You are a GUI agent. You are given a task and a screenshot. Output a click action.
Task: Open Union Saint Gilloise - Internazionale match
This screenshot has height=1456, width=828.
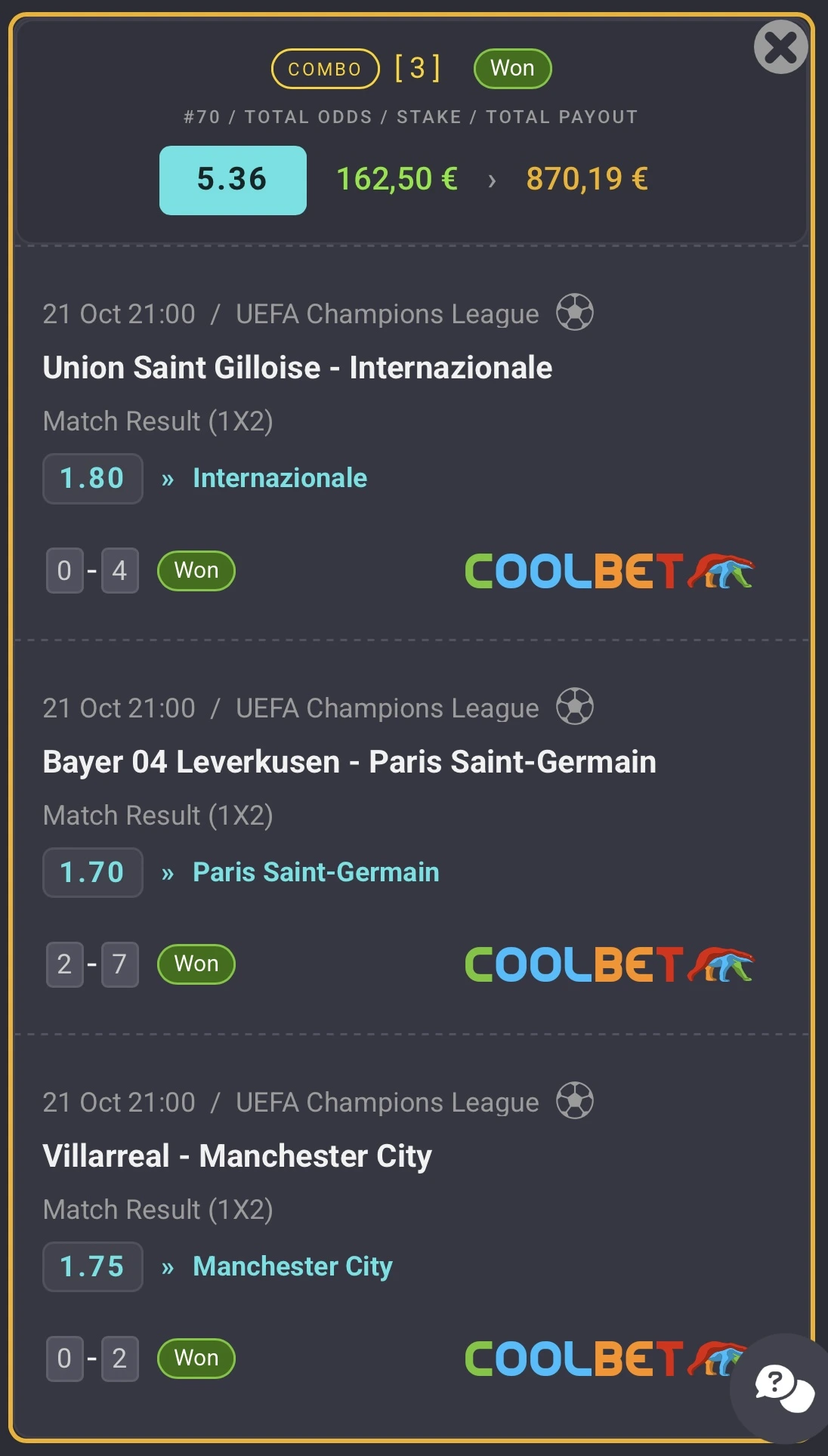pos(297,368)
